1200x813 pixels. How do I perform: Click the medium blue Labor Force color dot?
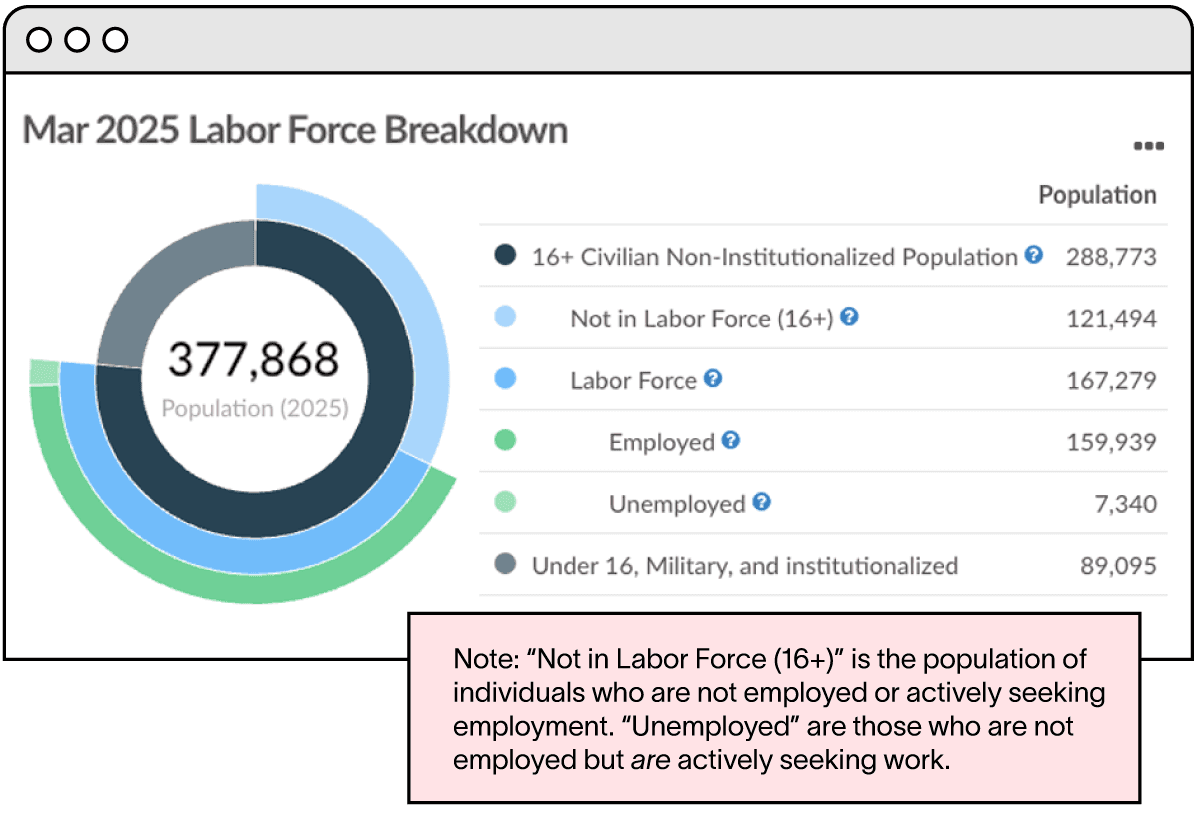point(504,380)
